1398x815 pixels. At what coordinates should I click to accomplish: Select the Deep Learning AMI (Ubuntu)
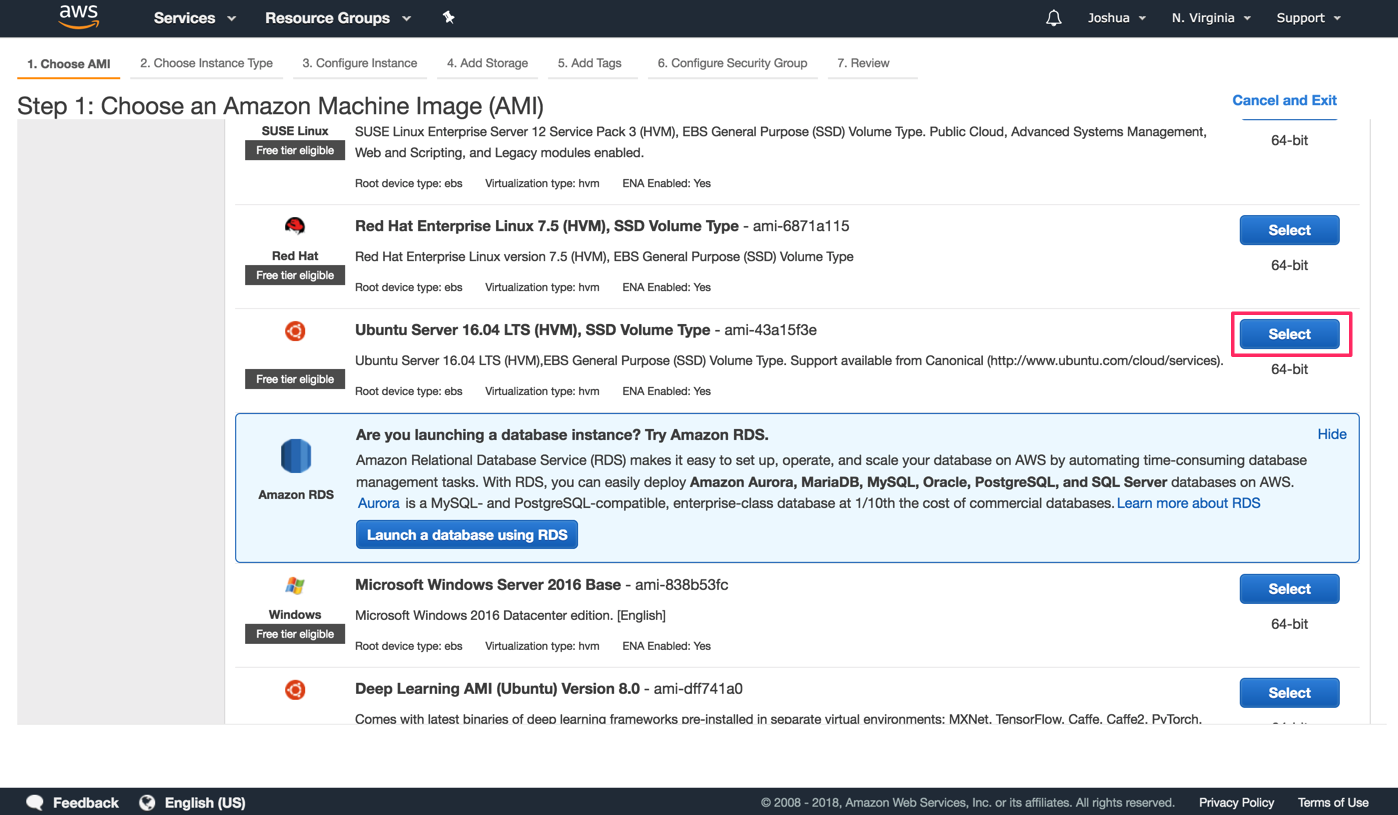(1289, 693)
